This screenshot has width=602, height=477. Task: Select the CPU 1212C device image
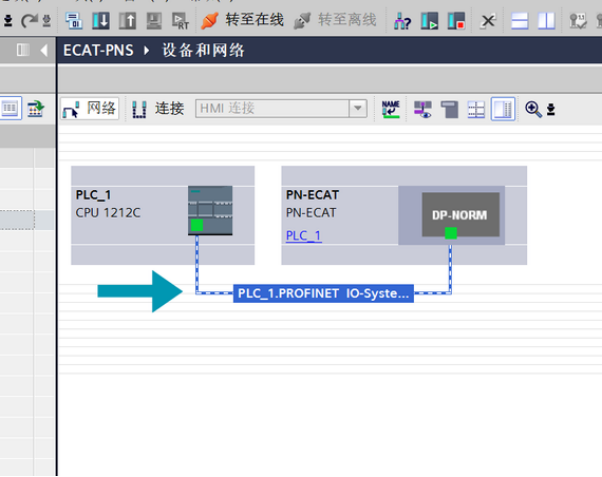tap(210, 210)
